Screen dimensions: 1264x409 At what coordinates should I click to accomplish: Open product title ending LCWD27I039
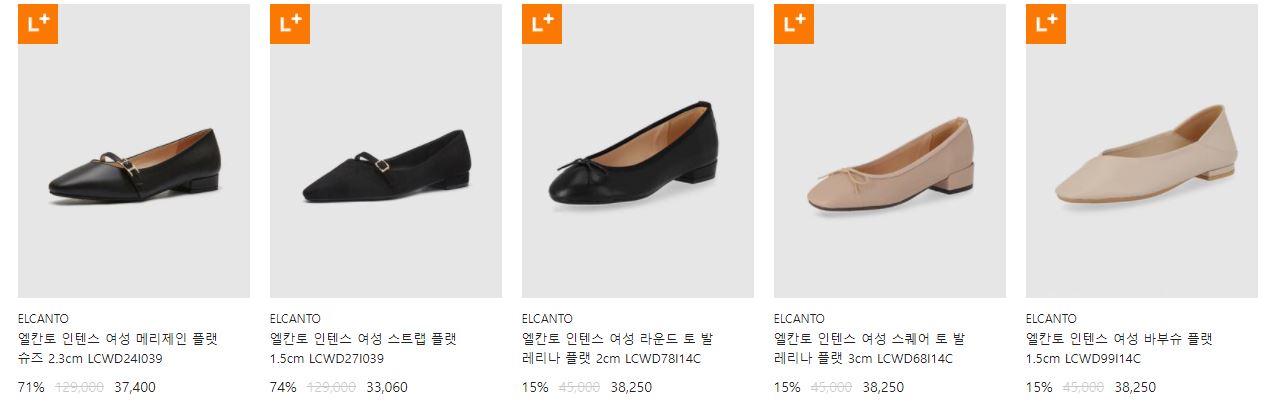pos(363,349)
